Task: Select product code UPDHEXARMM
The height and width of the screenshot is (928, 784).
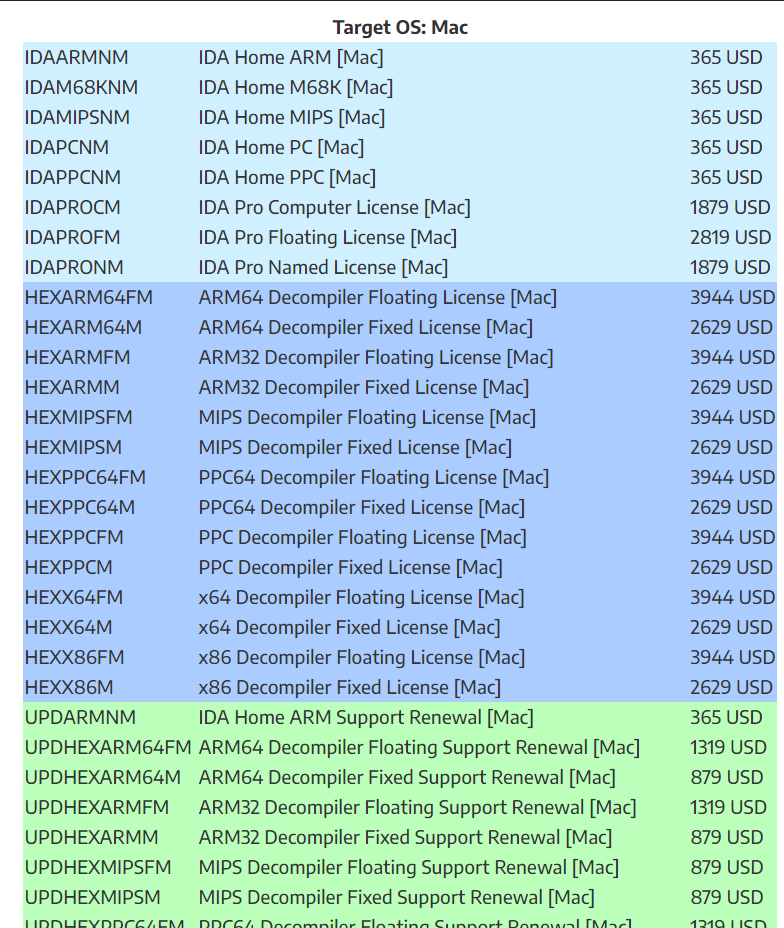Action: (x=92, y=837)
